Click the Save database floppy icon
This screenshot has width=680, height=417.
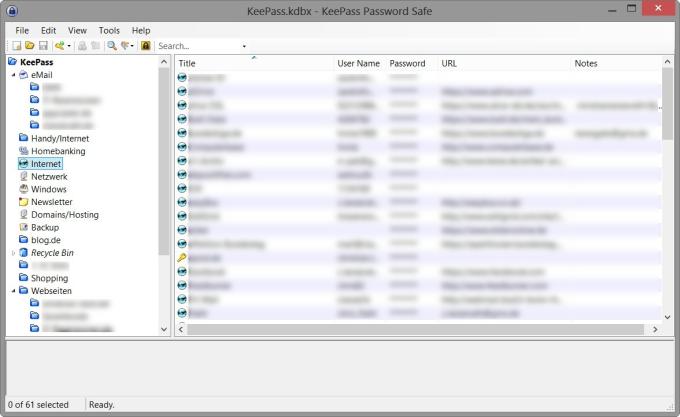[x=43, y=46]
